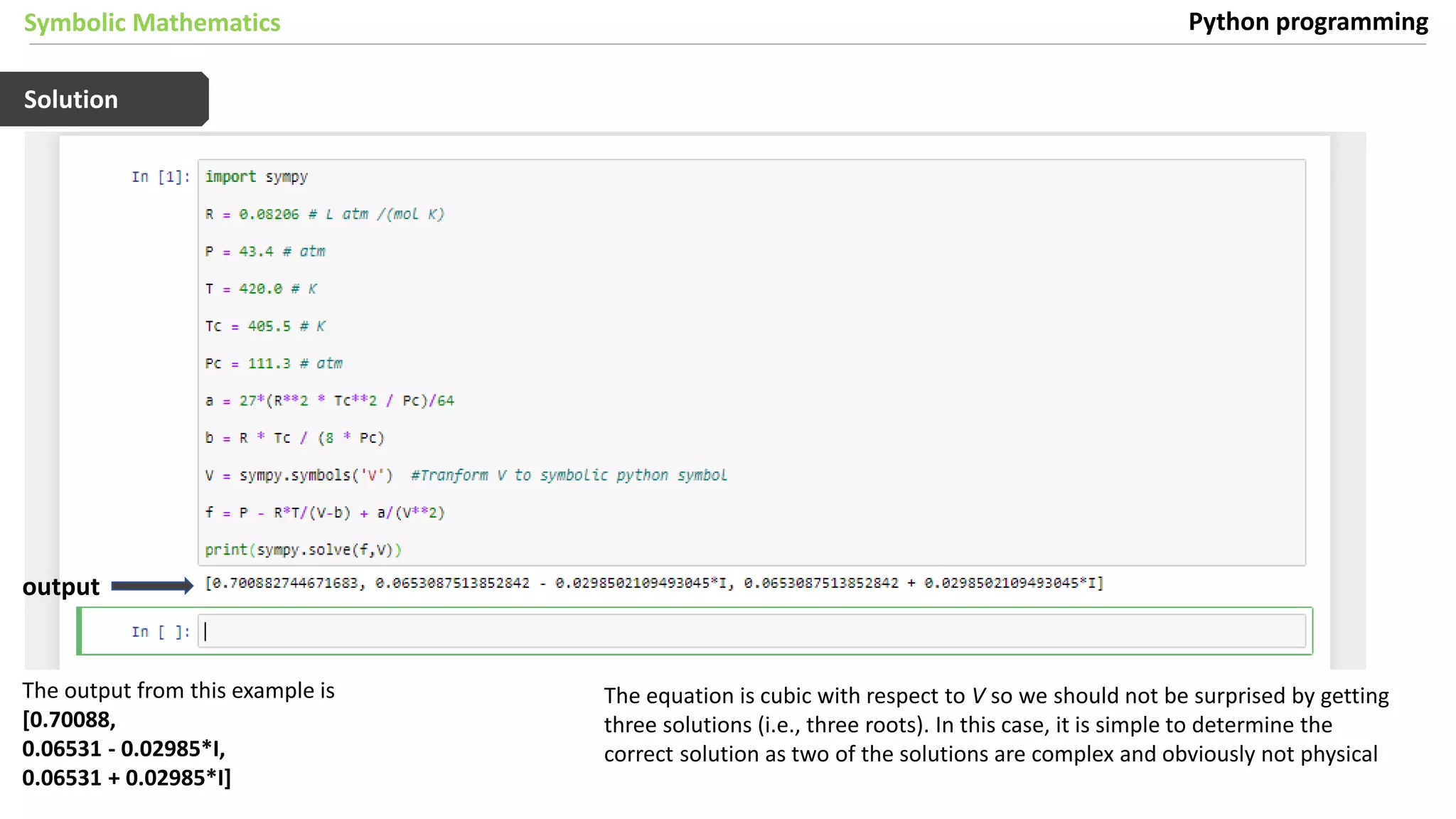Click the In [1]: cell prompt

pos(161,177)
